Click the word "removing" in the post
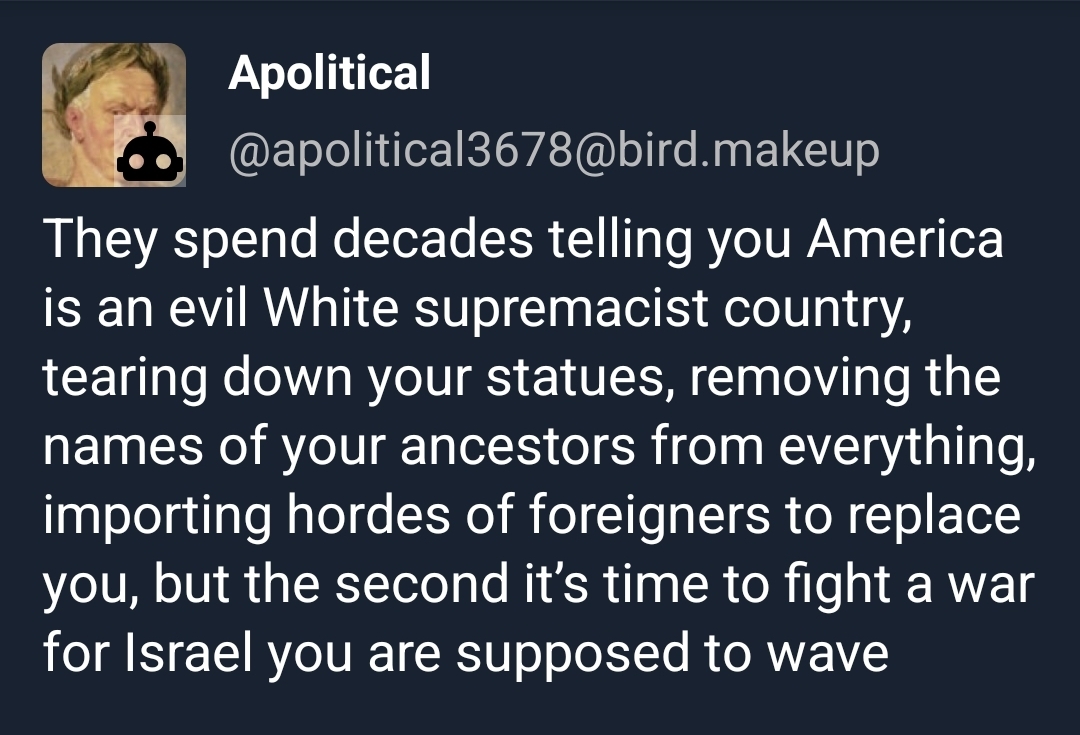This screenshot has width=1080, height=735. (x=775, y=379)
